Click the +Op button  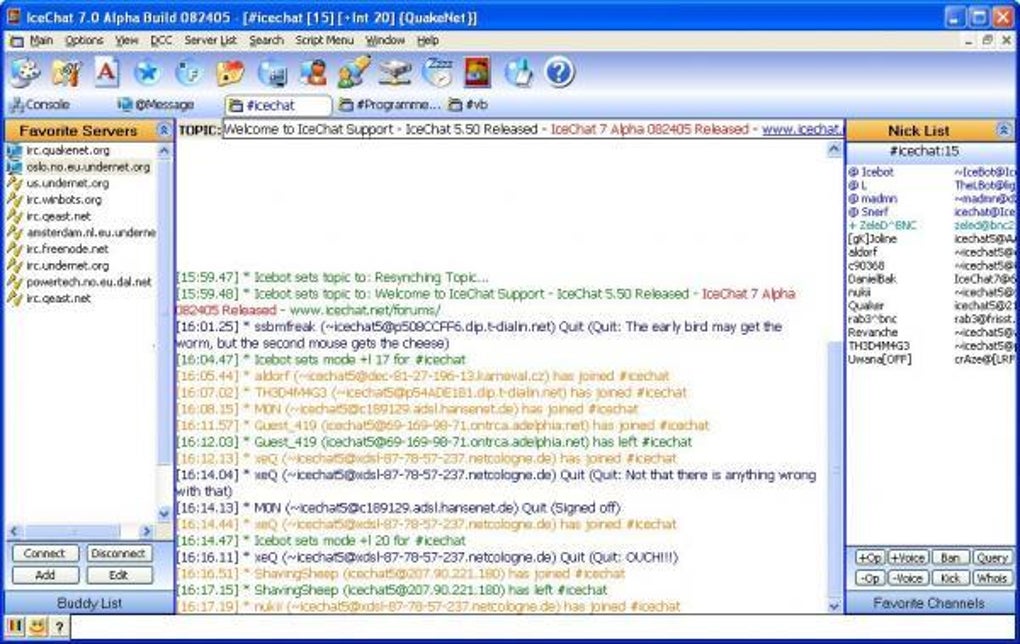point(869,557)
